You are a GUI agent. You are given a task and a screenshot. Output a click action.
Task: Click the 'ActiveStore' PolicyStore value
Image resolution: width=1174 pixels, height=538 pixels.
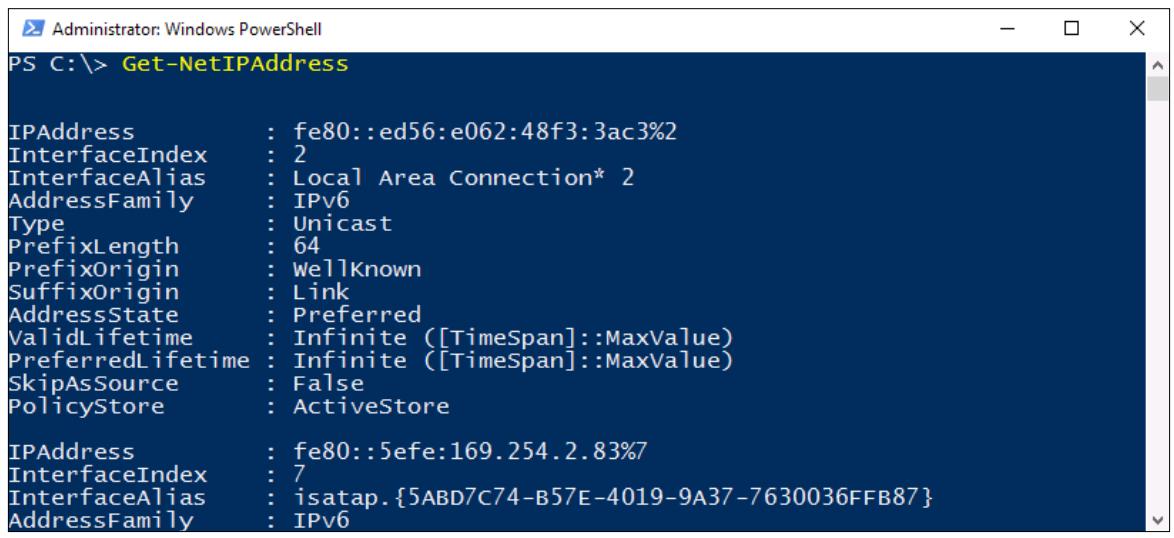[371, 406]
